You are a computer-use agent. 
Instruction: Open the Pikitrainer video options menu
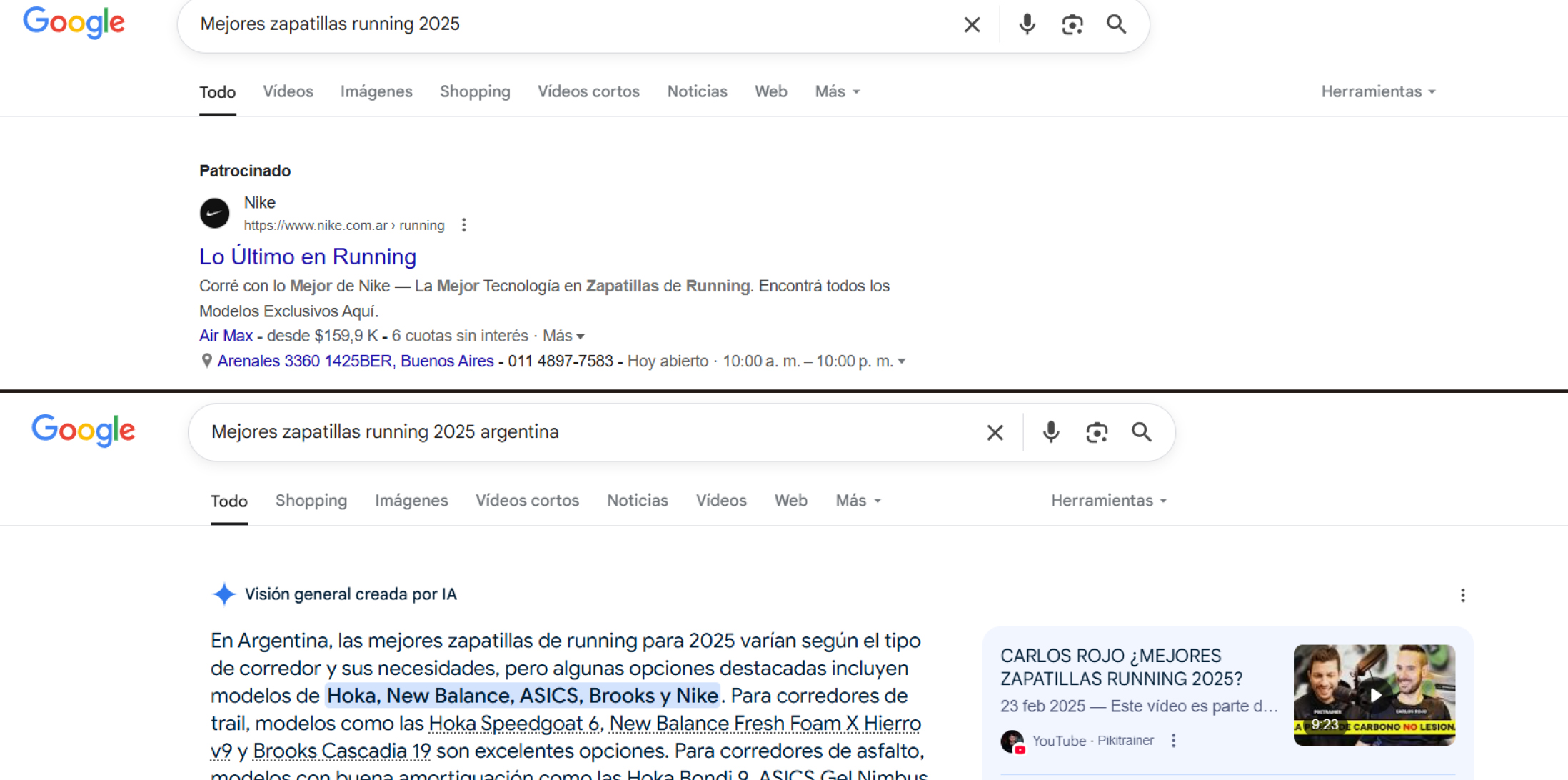click(1173, 741)
